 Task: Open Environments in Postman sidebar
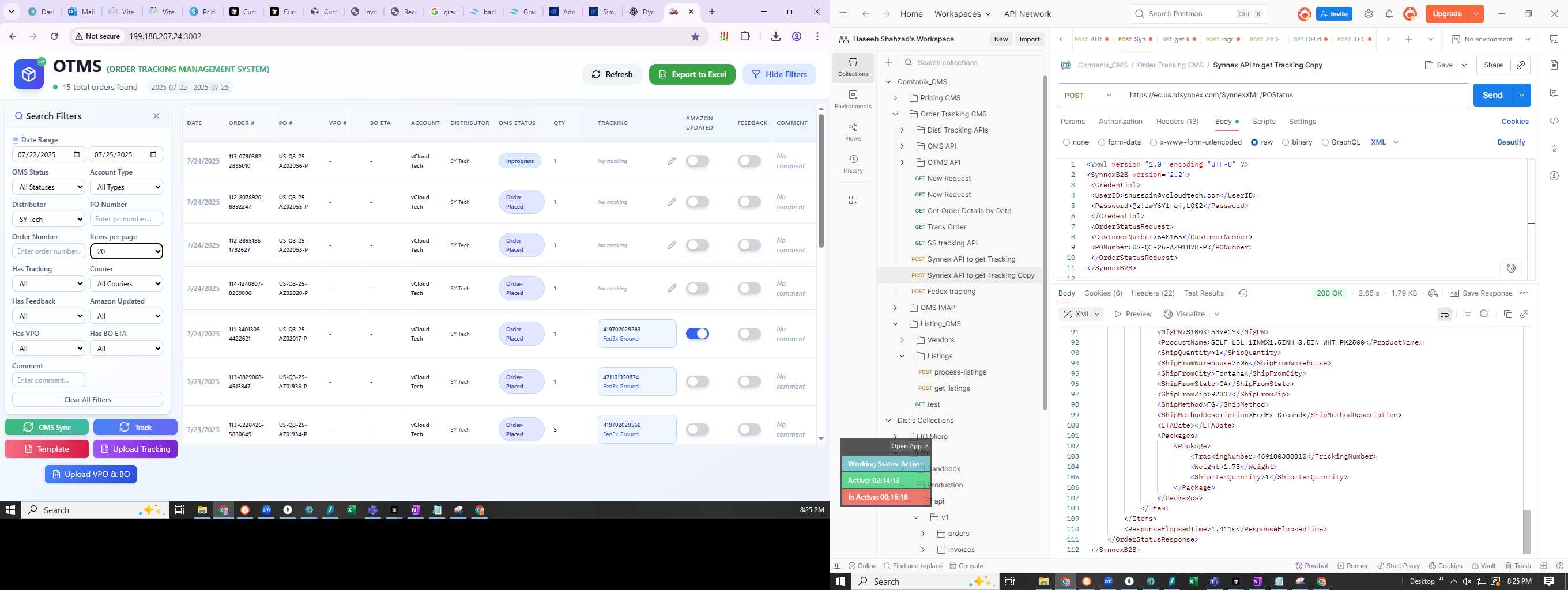click(853, 100)
